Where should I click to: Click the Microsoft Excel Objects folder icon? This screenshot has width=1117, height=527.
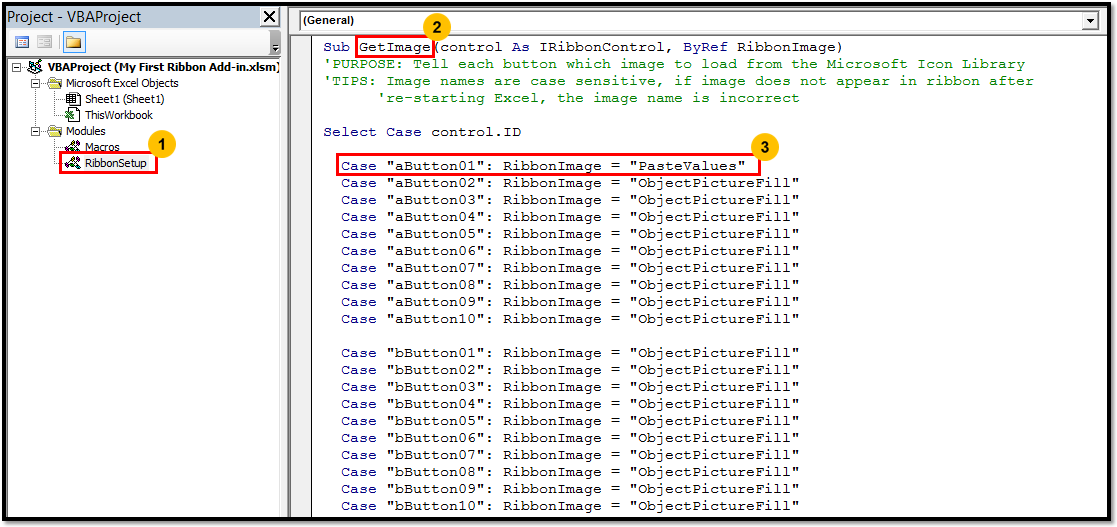pyautogui.click(x=55, y=83)
